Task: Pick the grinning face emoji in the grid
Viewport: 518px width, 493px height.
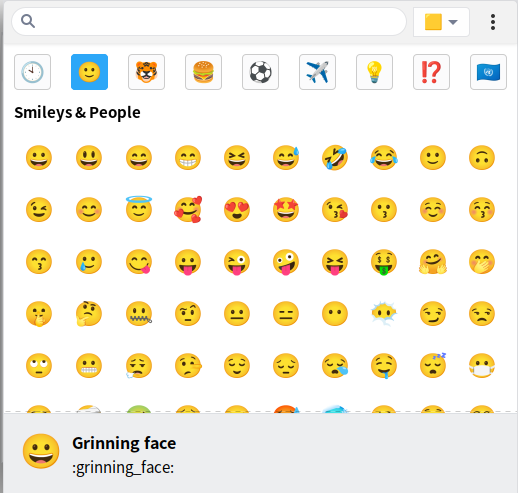Action: [39, 157]
